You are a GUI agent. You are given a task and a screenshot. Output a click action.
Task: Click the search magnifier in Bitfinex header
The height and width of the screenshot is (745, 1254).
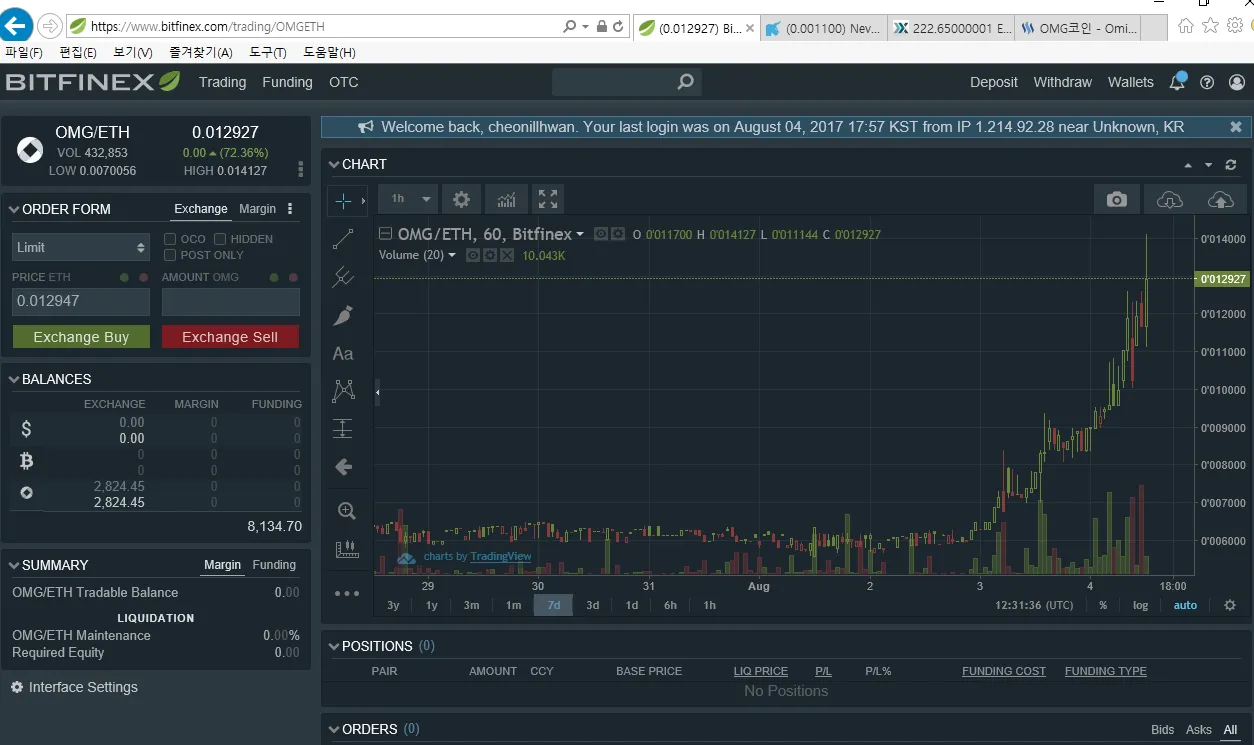(685, 82)
